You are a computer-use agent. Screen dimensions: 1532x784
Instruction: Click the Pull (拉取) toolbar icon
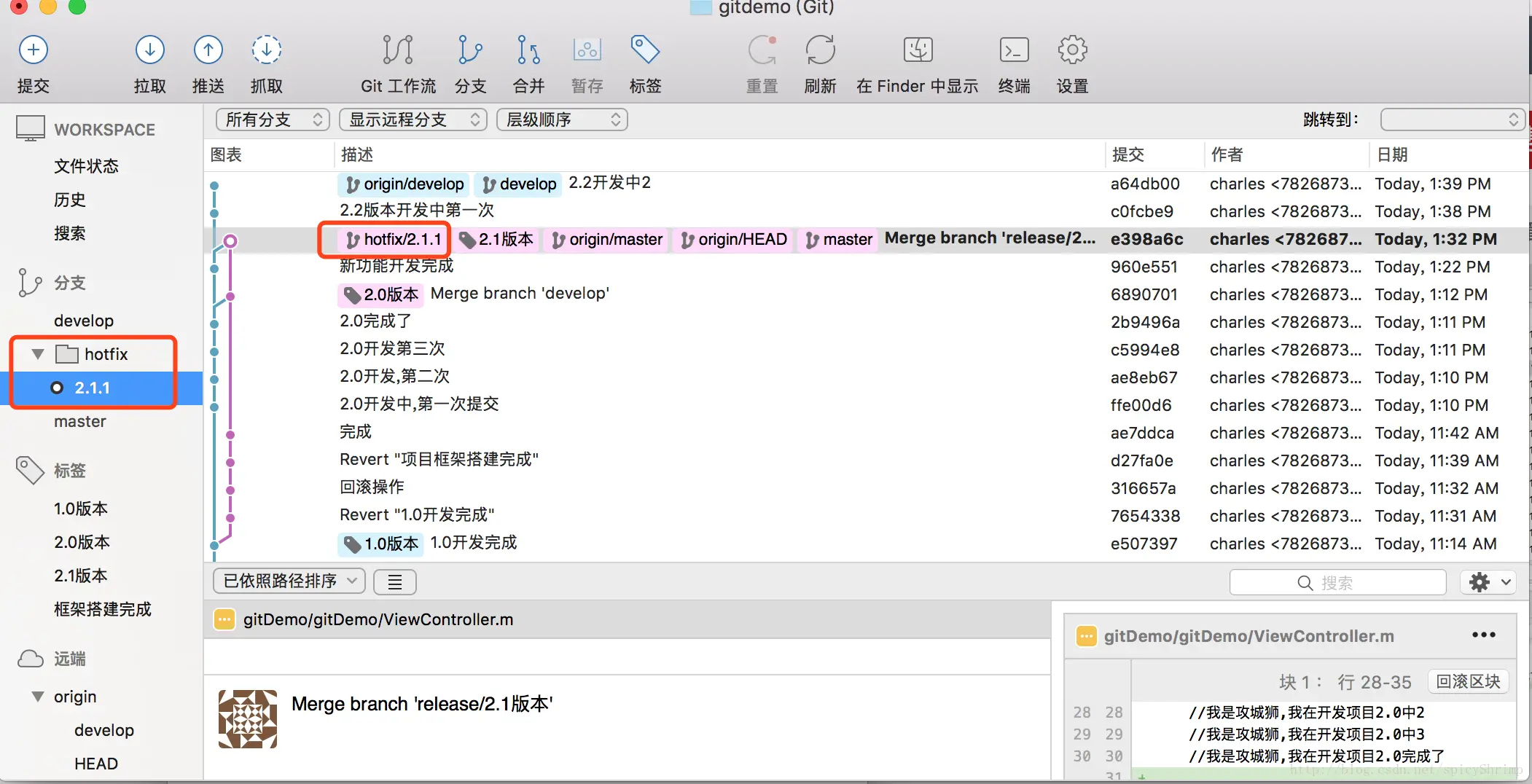coord(150,50)
